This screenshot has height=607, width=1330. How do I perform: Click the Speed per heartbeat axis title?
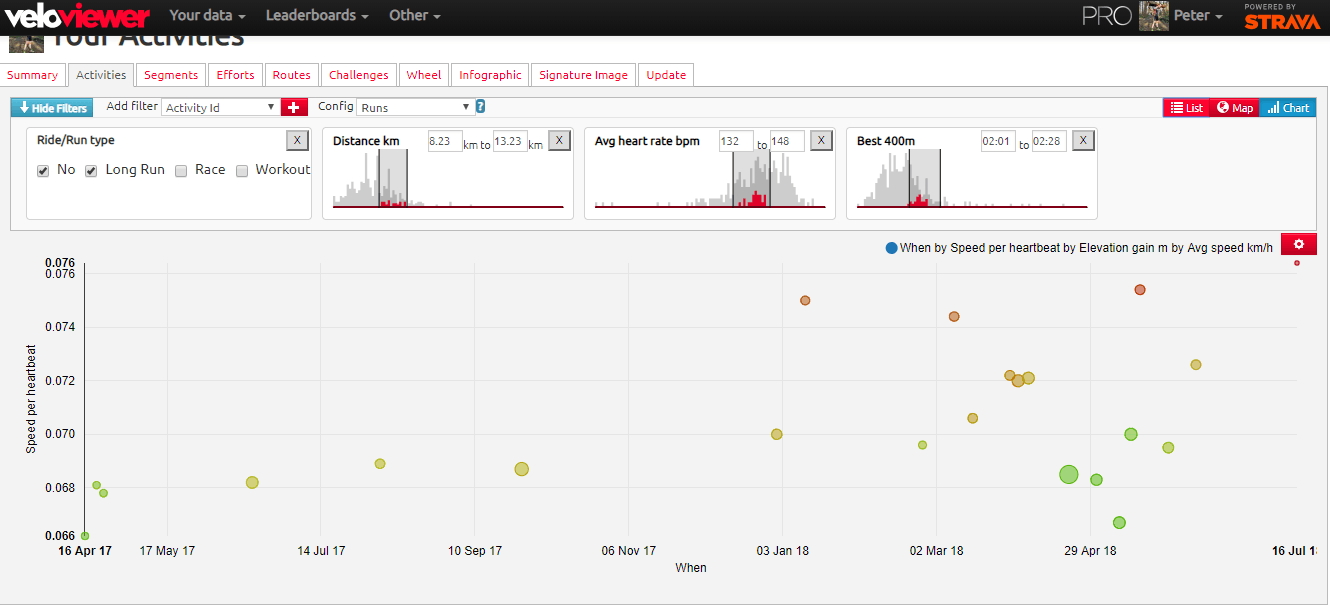click(x=31, y=399)
